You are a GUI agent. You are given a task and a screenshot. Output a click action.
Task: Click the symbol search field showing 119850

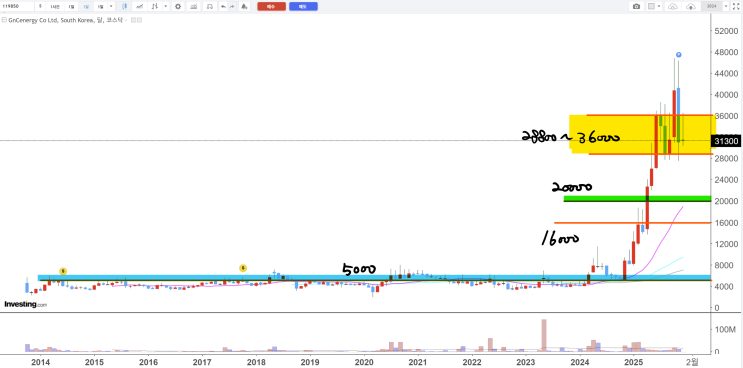[18, 6]
